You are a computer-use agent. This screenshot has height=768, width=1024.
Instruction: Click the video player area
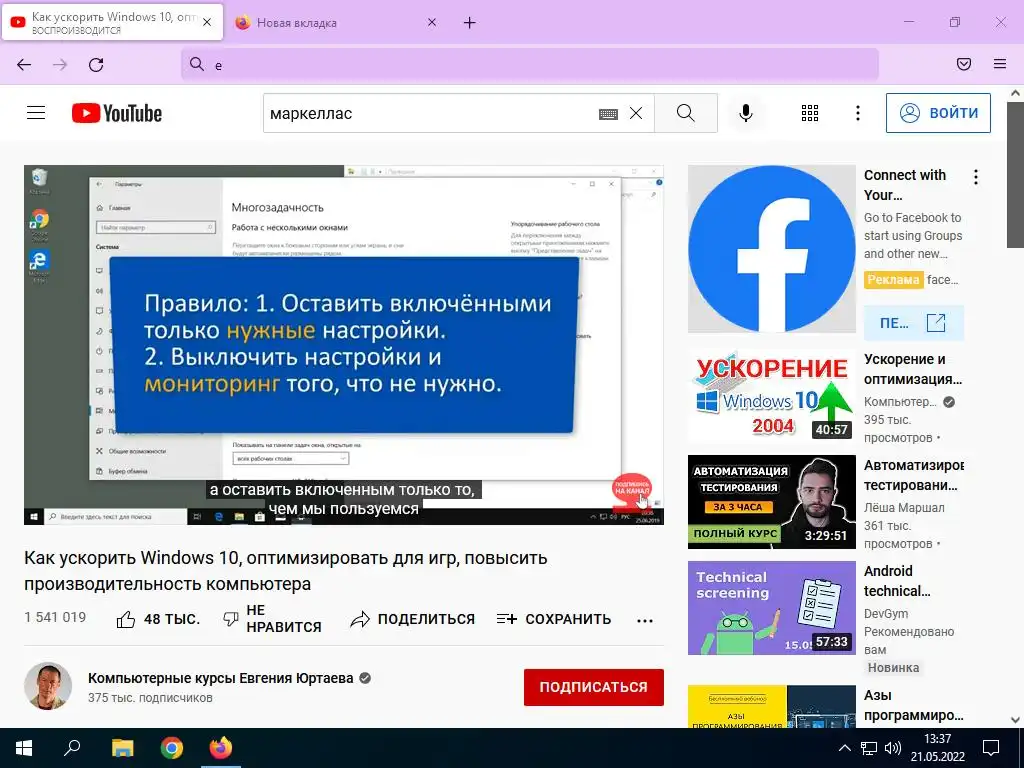pyautogui.click(x=344, y=345)
